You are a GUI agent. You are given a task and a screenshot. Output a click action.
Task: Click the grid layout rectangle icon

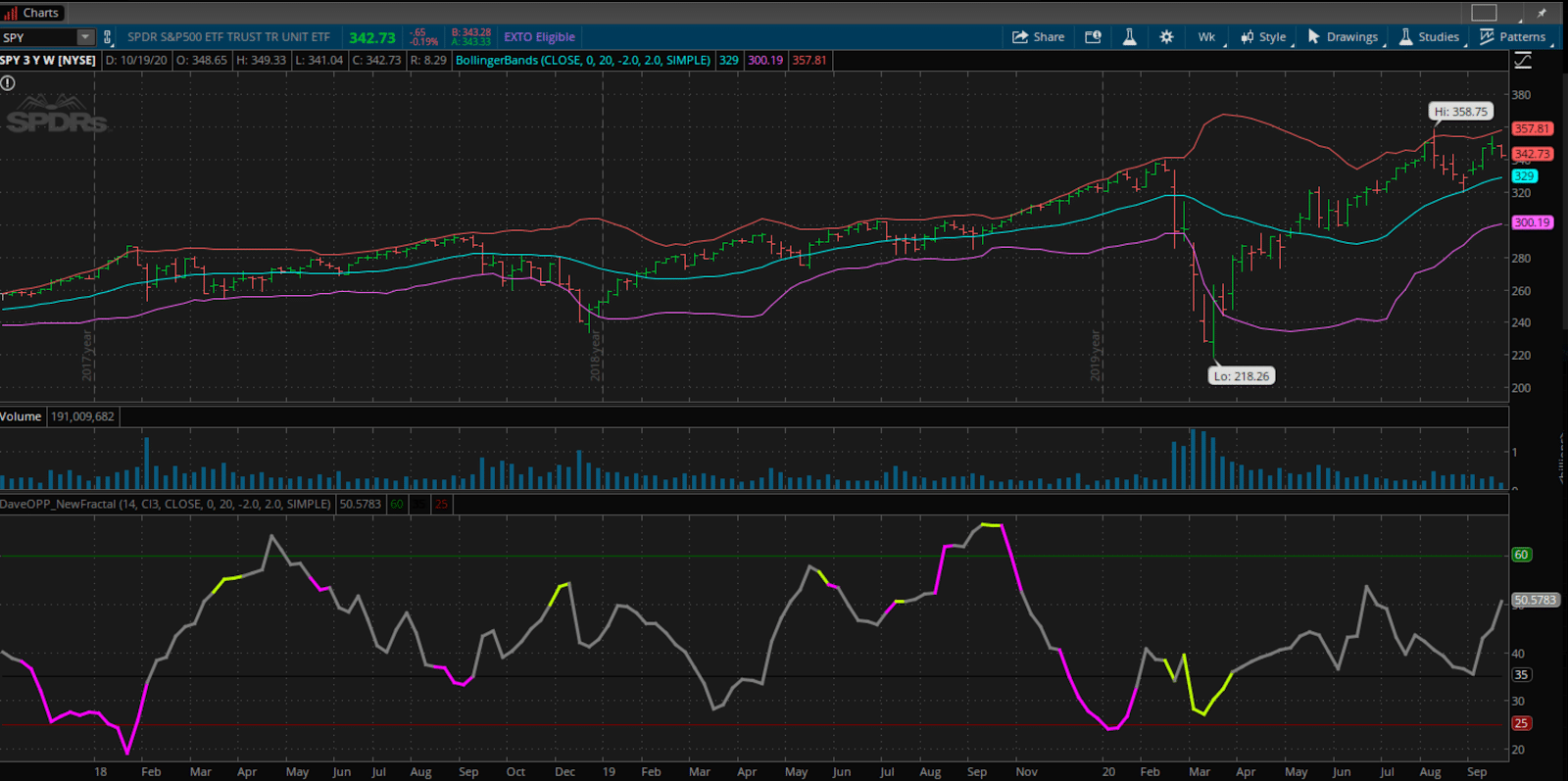coord(1485,13)
